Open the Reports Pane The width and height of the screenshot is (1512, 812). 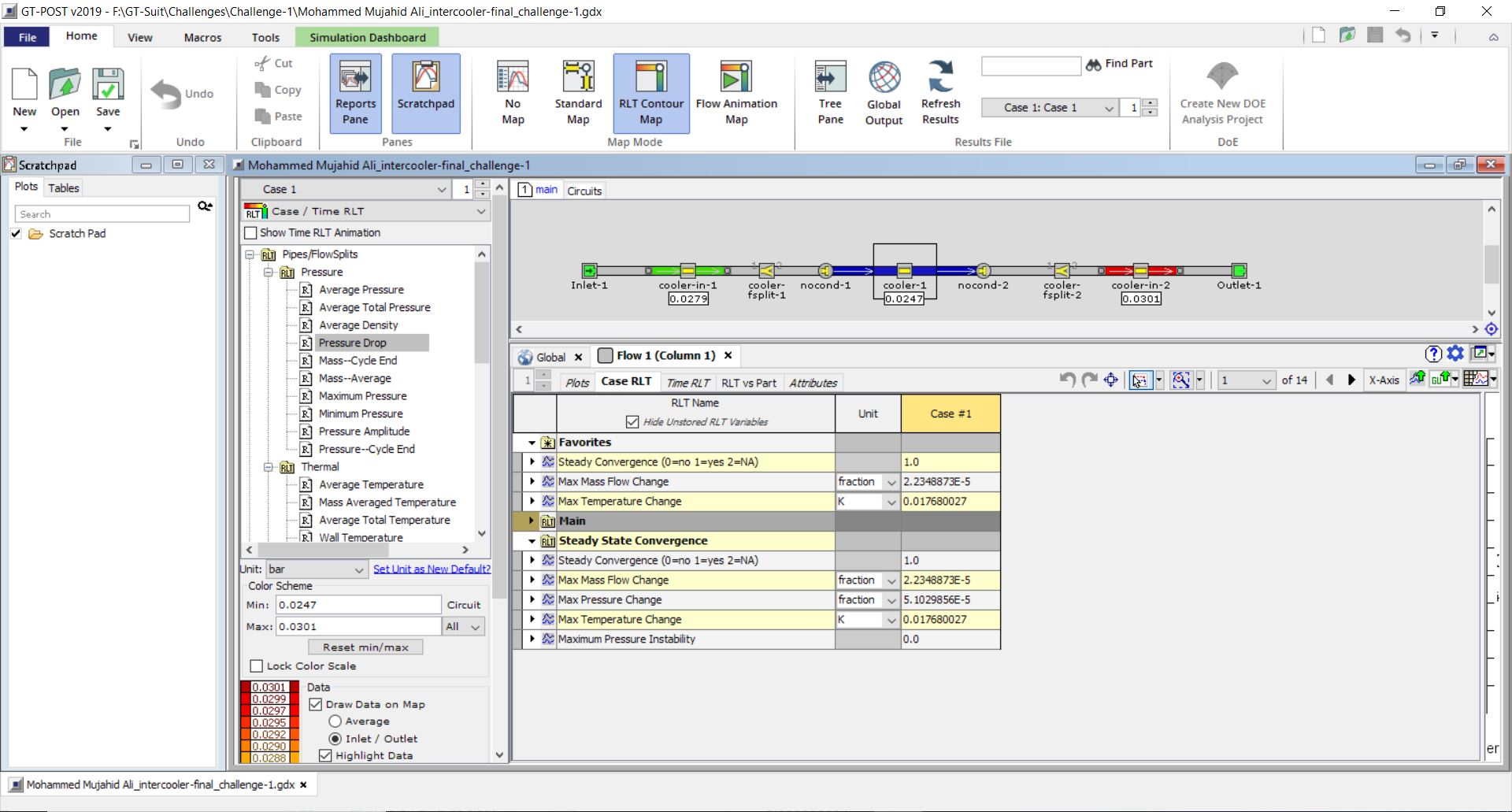(355, 92)
